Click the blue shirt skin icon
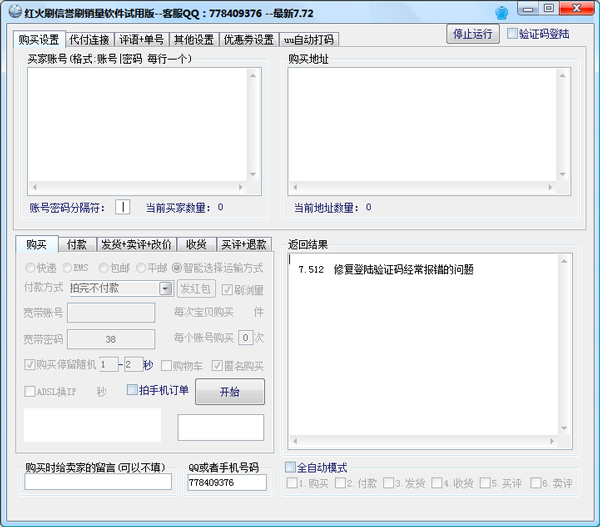The width and height of the screenshot is (600, 527). (x=530, y=11)
